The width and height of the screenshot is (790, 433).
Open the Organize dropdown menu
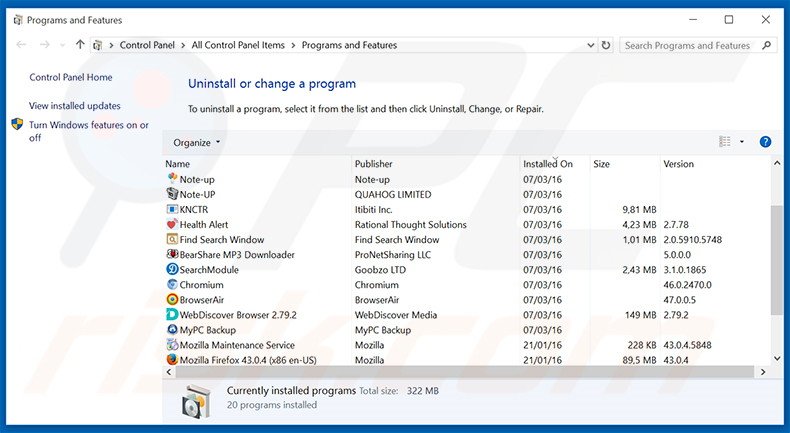(196, 143)
